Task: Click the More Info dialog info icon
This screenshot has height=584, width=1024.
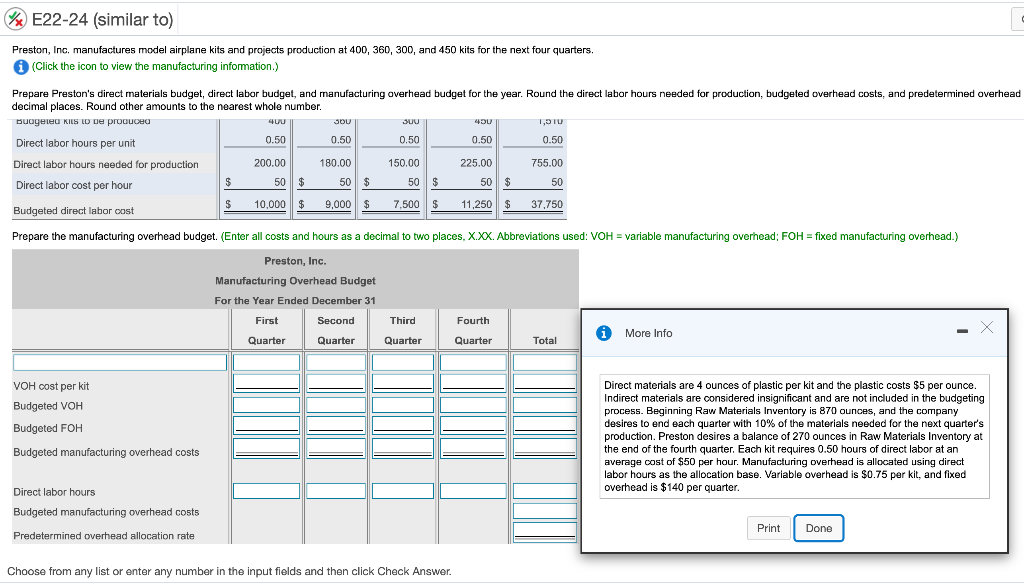Action: [604, 333]
